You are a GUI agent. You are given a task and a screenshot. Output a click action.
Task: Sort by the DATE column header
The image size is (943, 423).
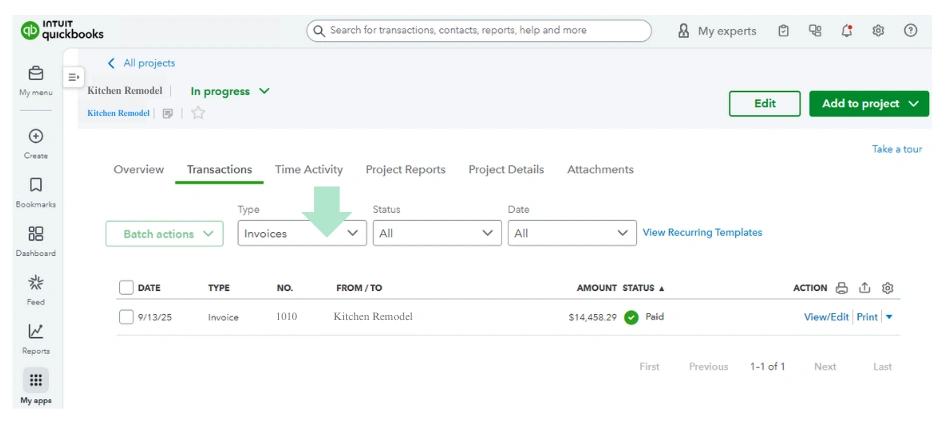149,288
